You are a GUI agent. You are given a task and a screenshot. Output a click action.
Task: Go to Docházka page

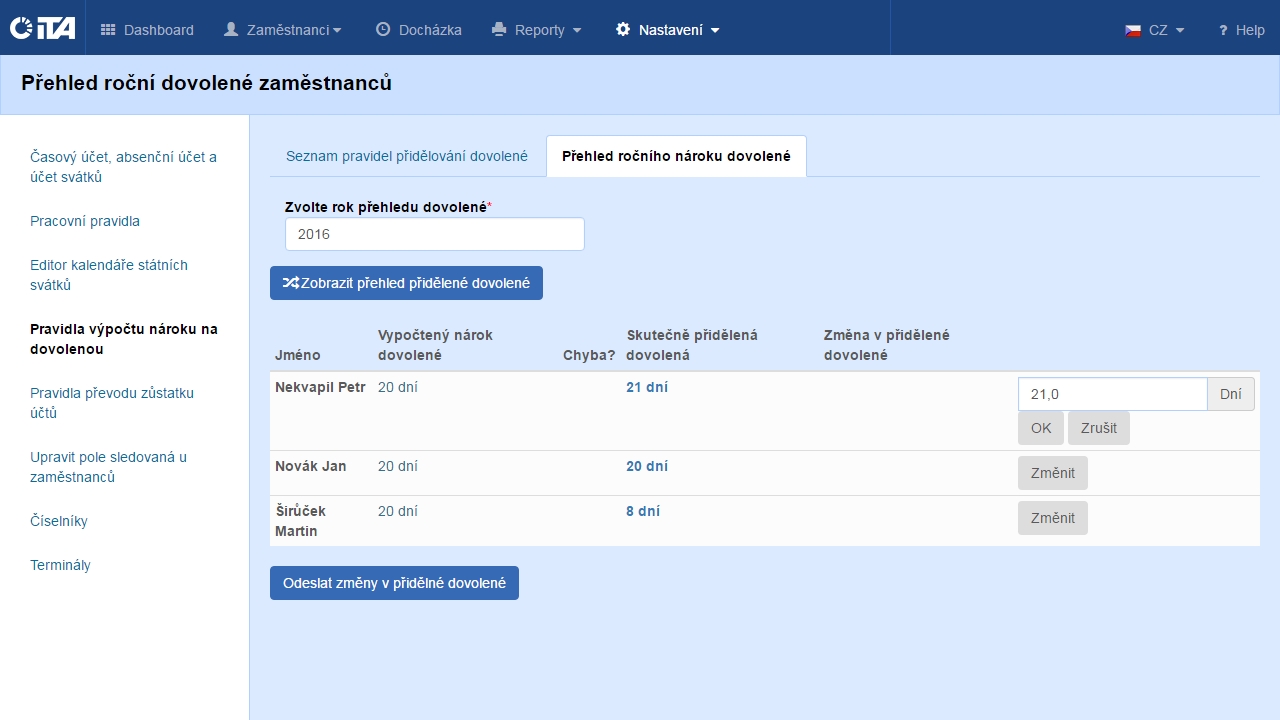(418, 30)
